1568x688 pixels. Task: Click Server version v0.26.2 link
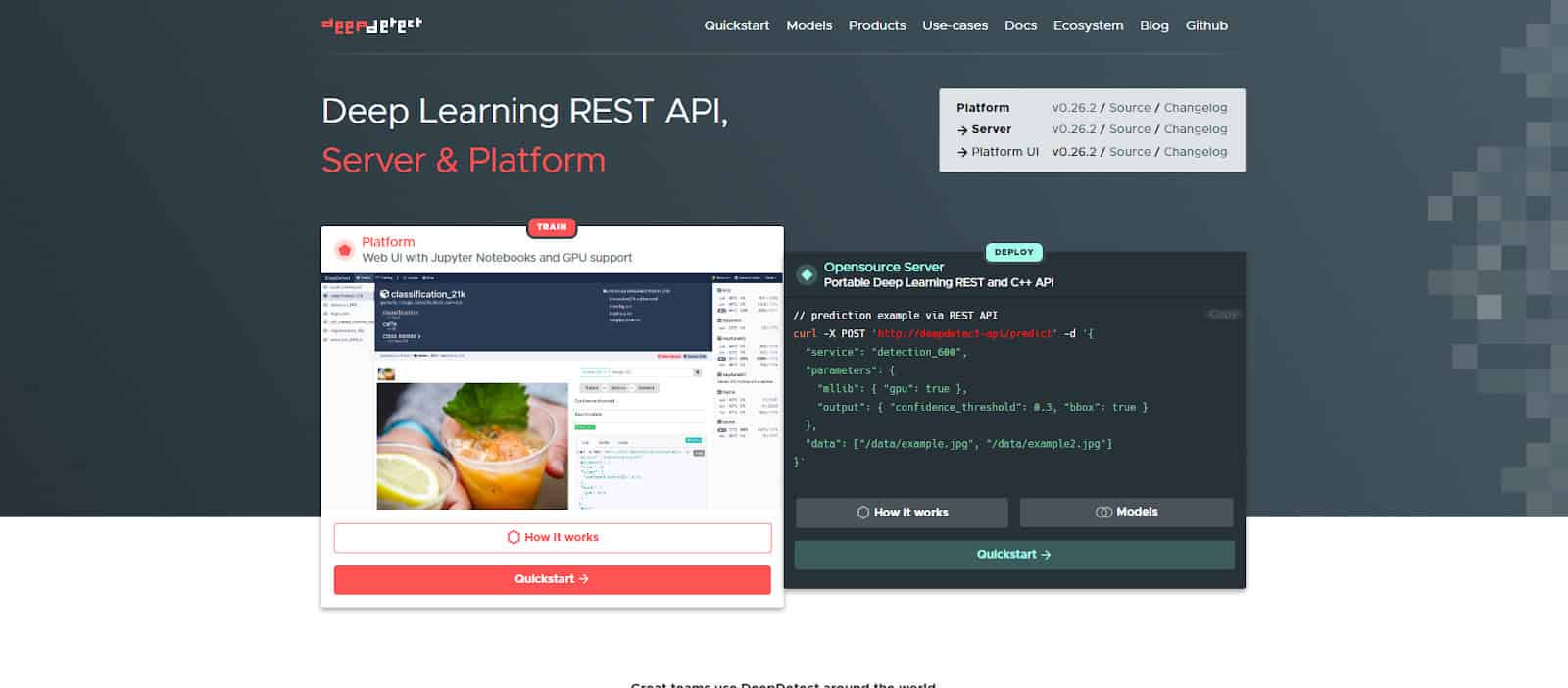click(1074, 129)
